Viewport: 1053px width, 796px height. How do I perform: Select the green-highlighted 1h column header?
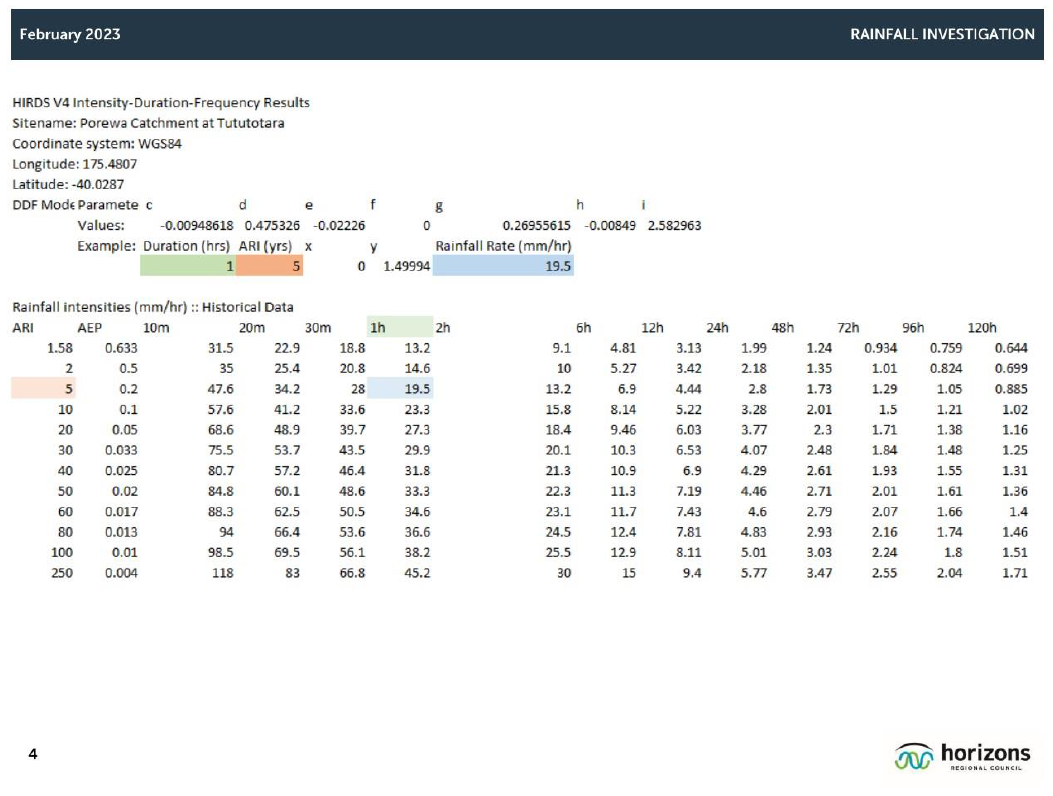(399, 327)
